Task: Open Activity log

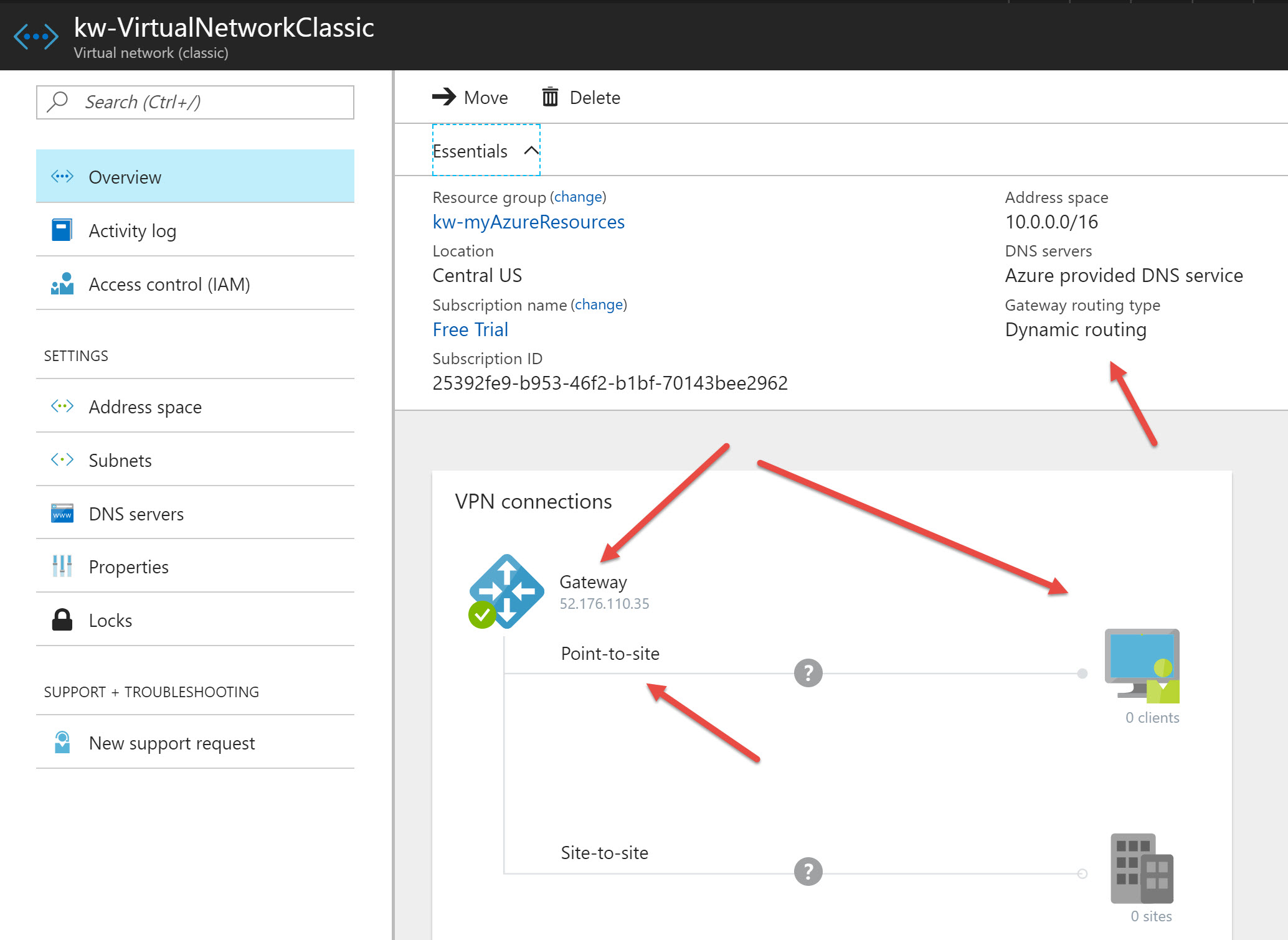Action: (x=195, y=230)
